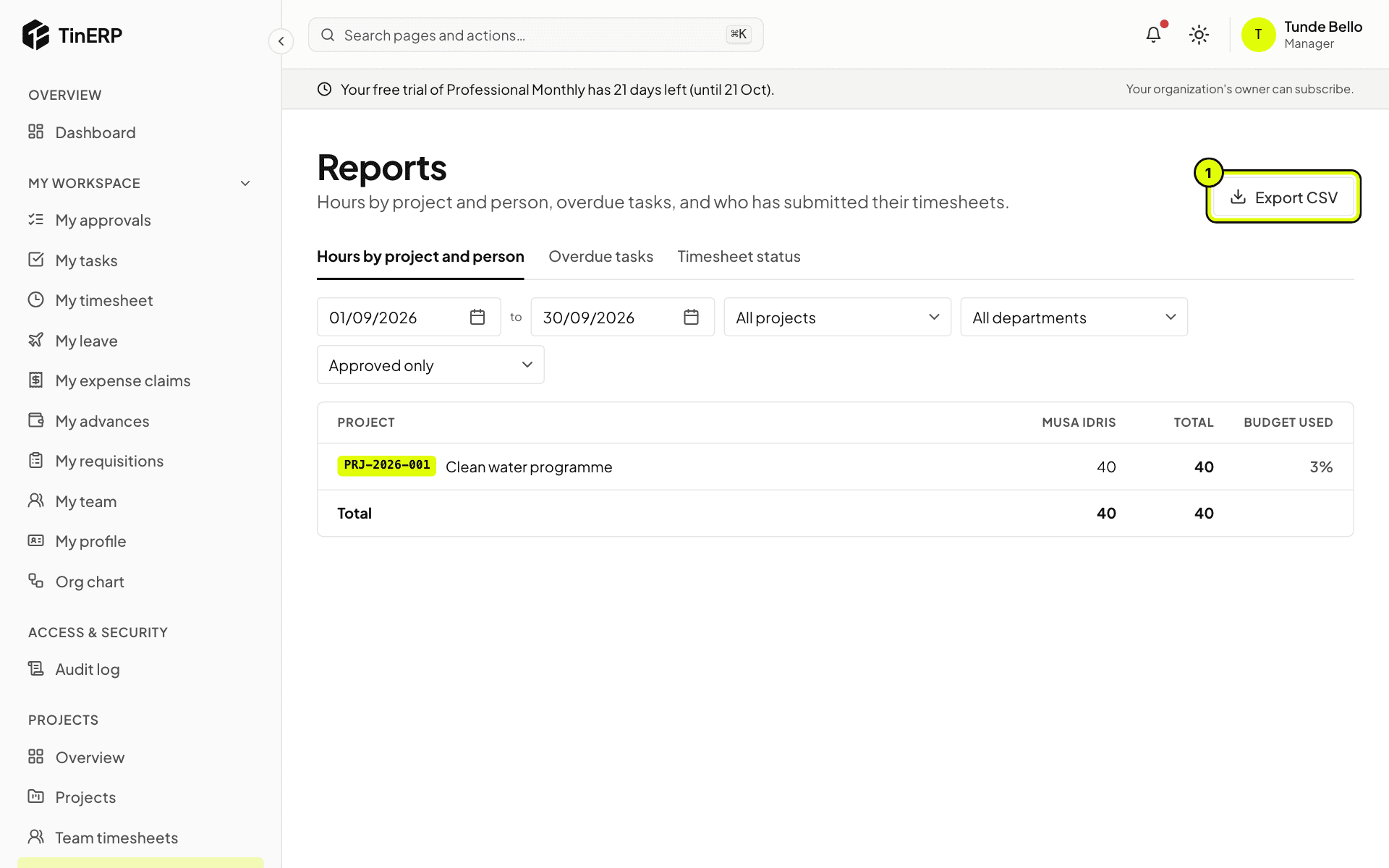
Task: Open the notifications bell
Action: tap(1153, 35)
